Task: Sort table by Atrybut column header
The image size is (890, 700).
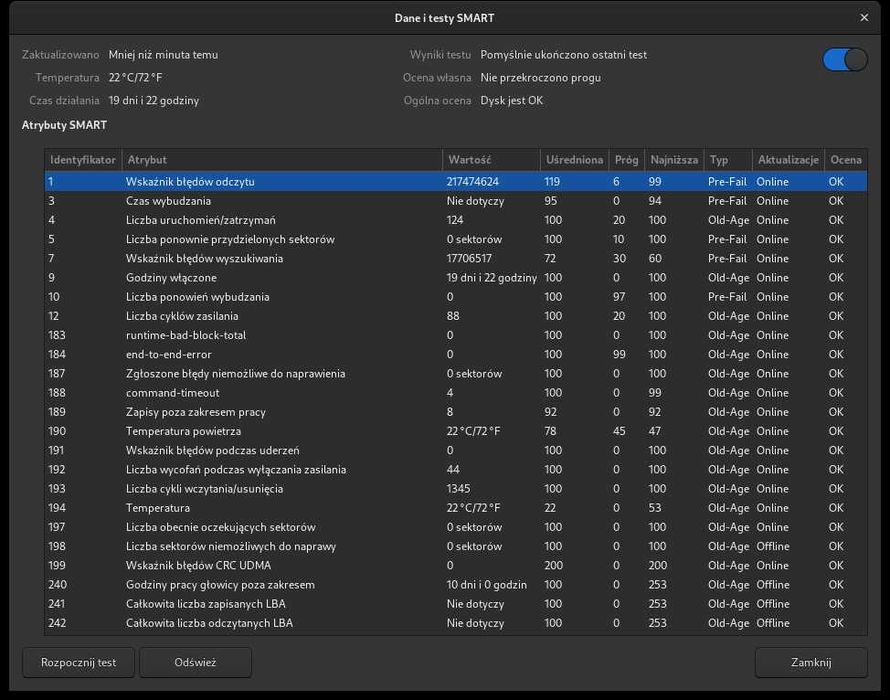Action: 281,160
